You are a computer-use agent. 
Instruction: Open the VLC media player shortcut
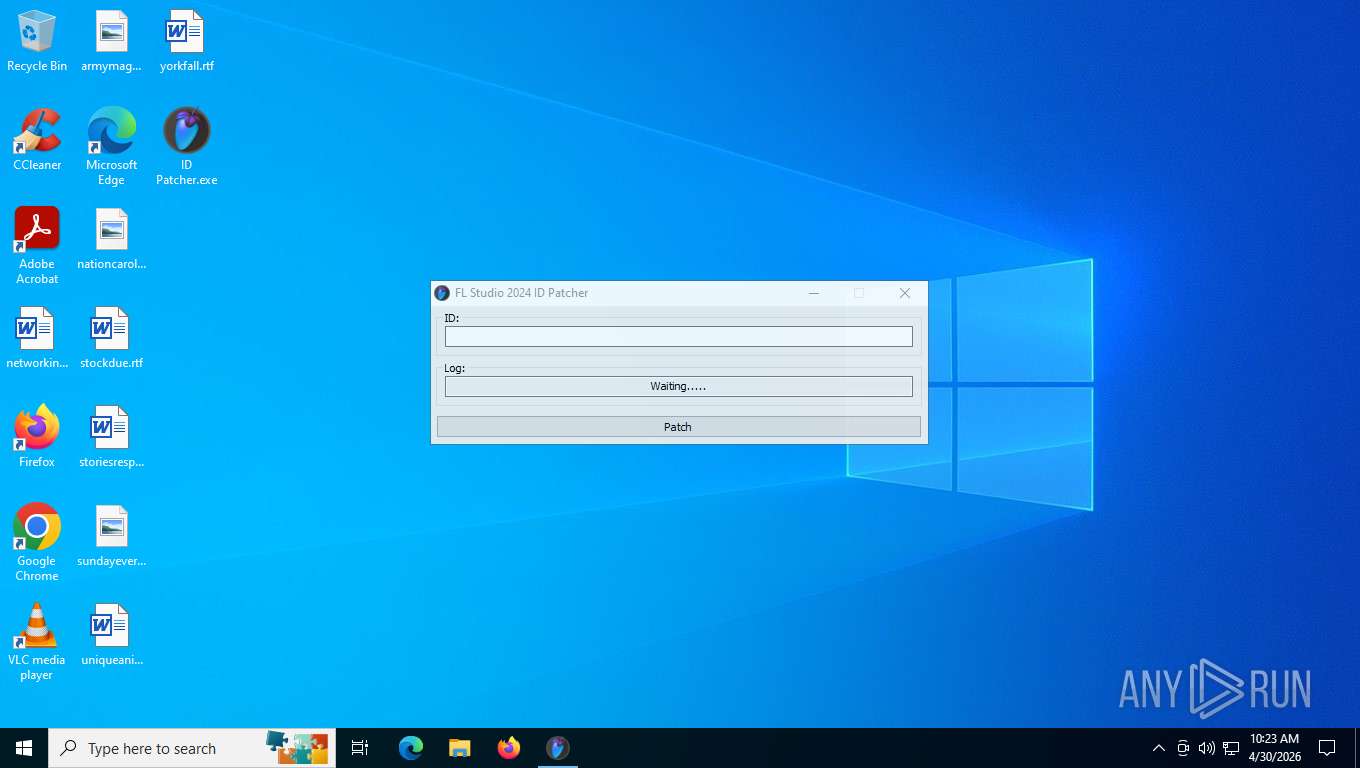(x=37, y=642)
